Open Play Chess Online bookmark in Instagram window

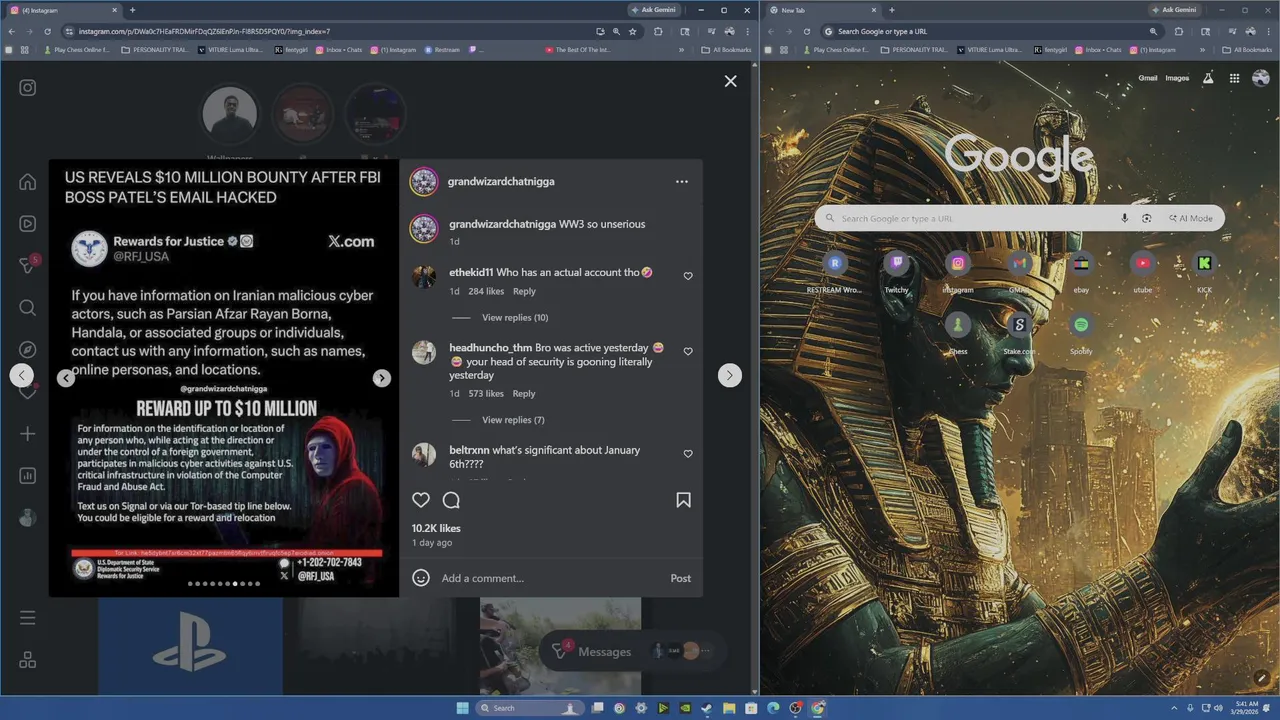[76, 50]
